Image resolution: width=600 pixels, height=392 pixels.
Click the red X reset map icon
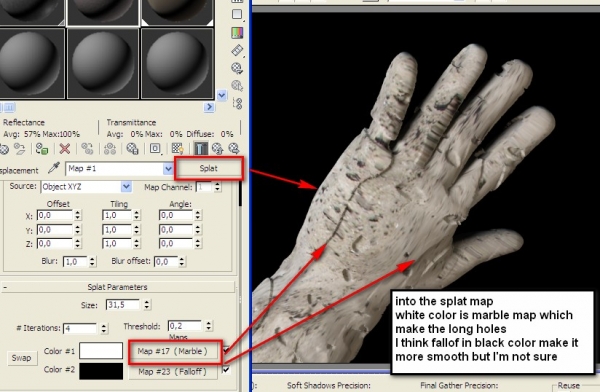(x=65, y=149)
